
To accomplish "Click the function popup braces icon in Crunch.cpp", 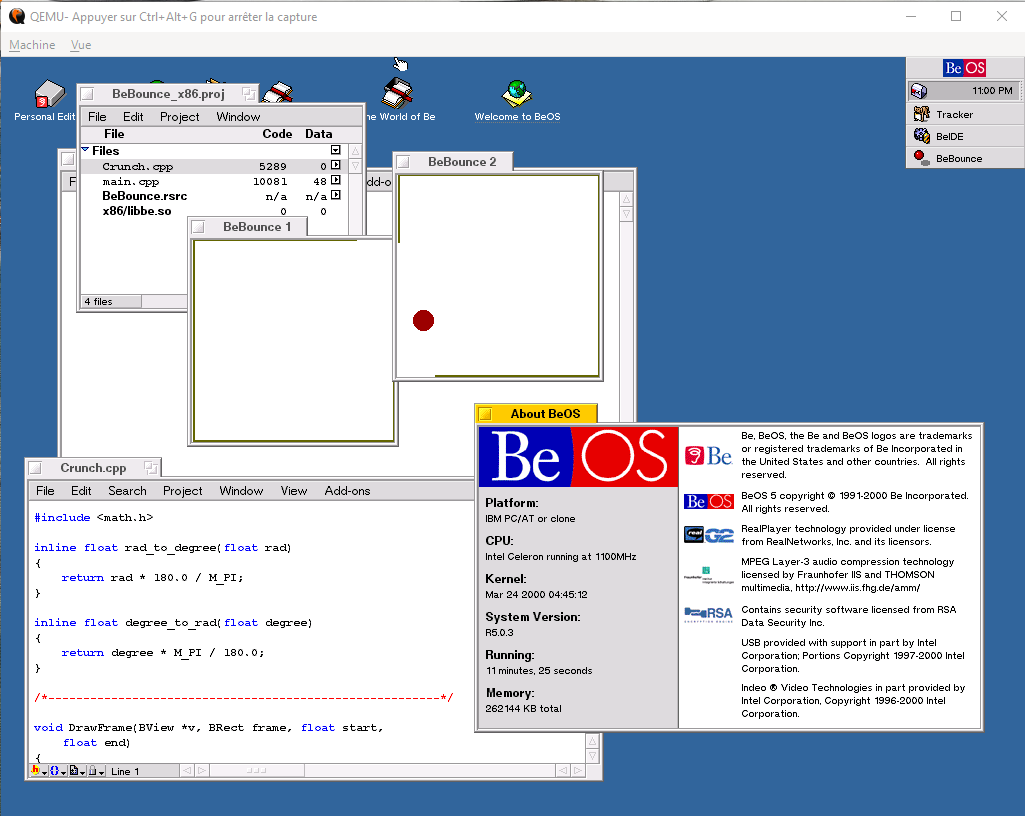I will pos(57,771).
